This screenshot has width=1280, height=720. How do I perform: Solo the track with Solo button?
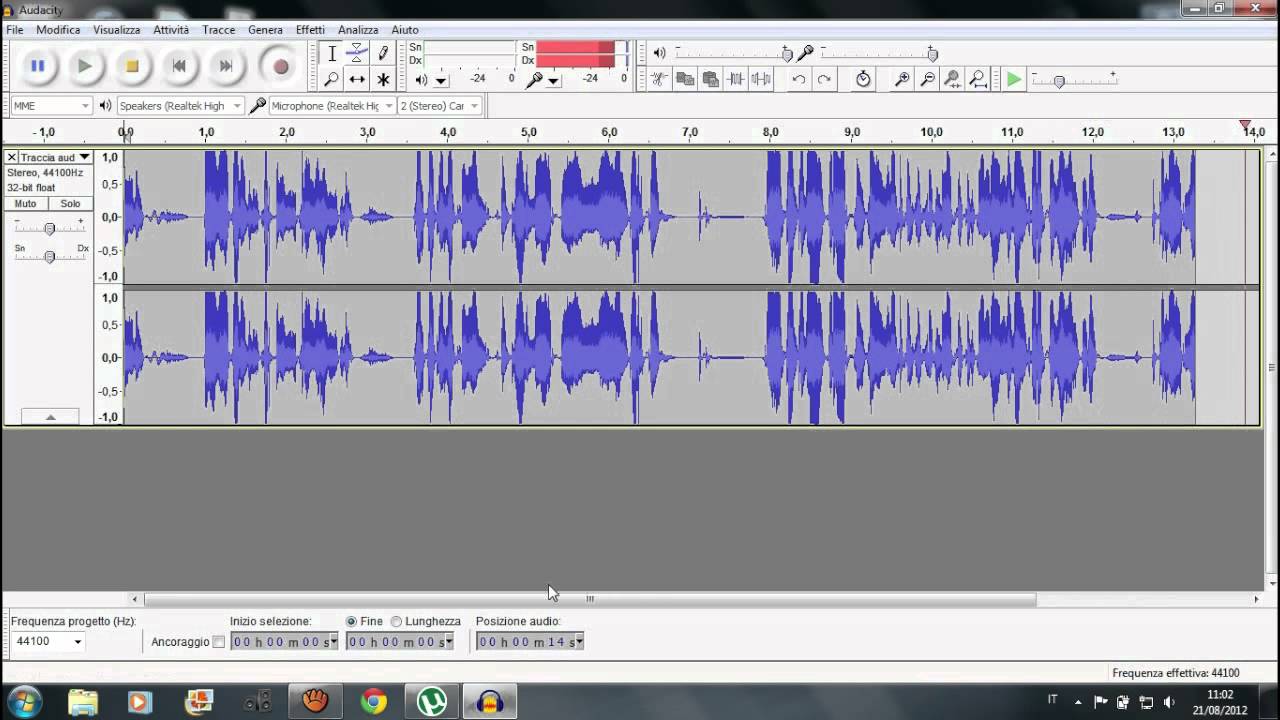(70, 204)
